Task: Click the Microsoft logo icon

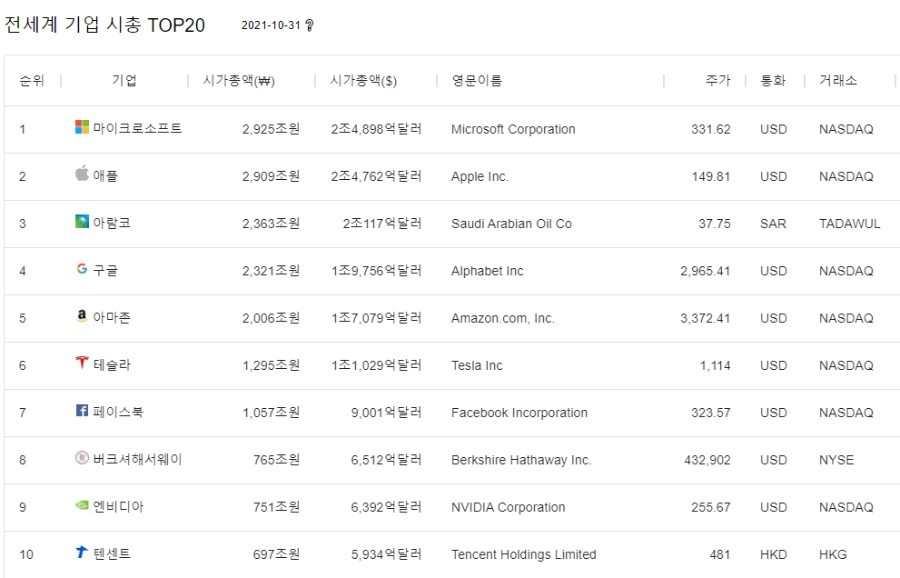Action: click(82, 127)
